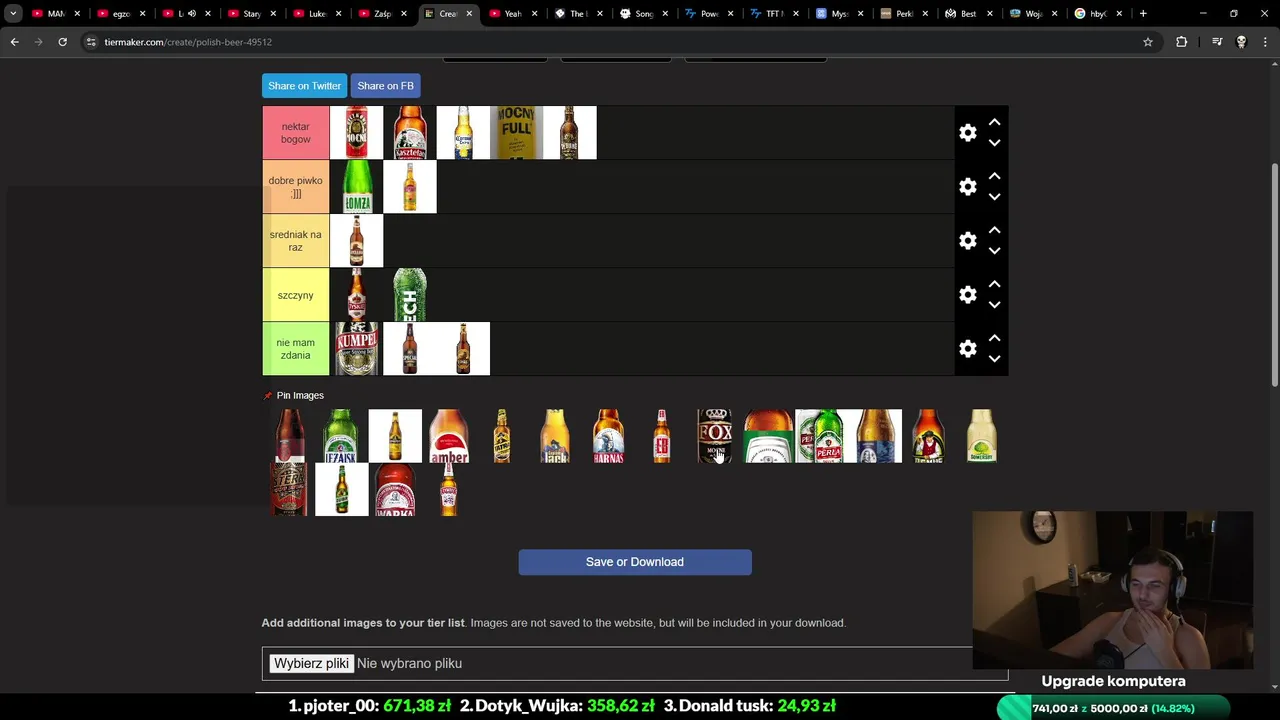The width and height of the screenshot is (1280, 720).
Task: Move nektar bogow tier up with arrow
Action: 994,122
